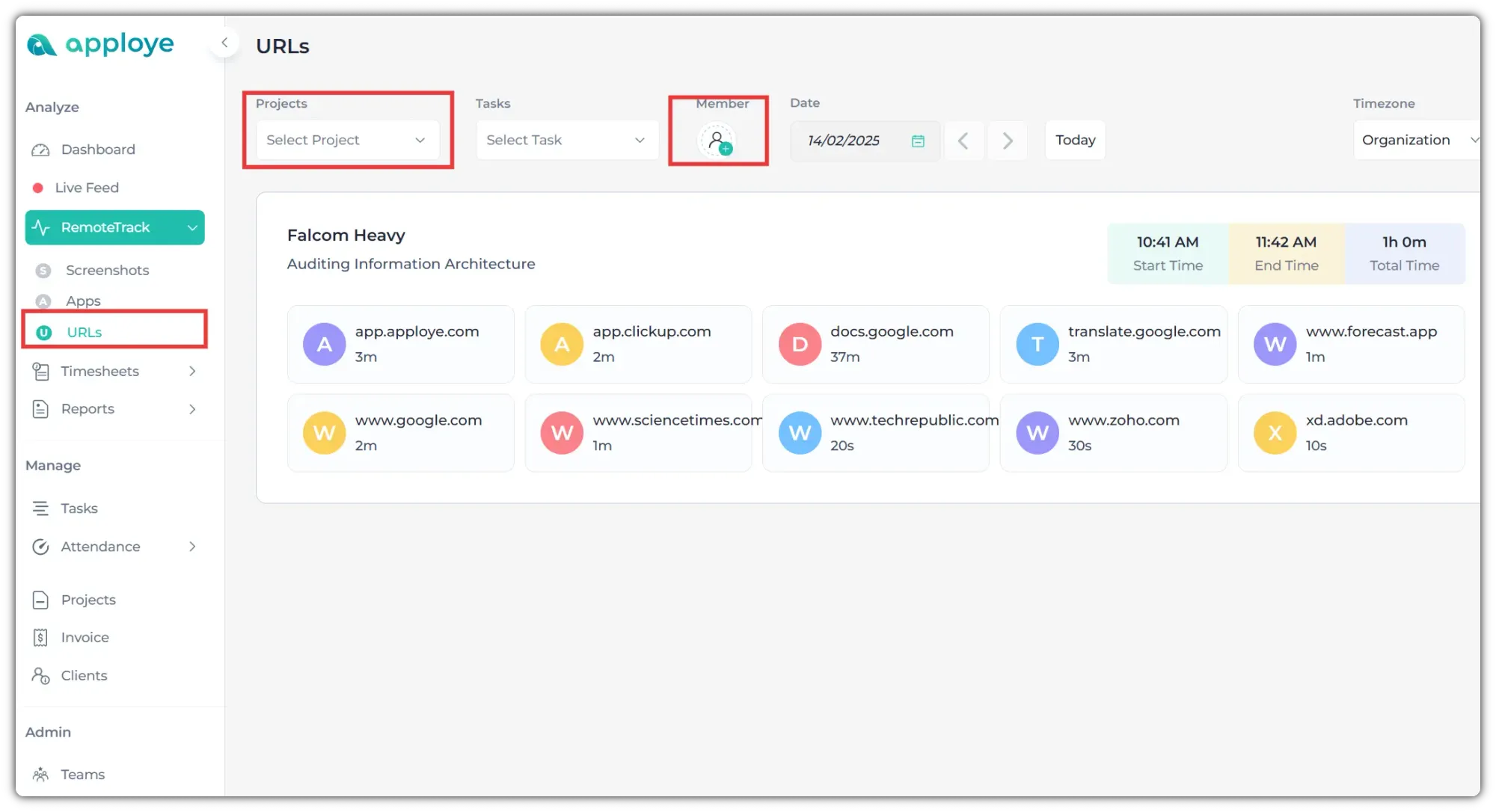Click the add member icon
The width and height of the screenshot is (1496, 812).
717,141
